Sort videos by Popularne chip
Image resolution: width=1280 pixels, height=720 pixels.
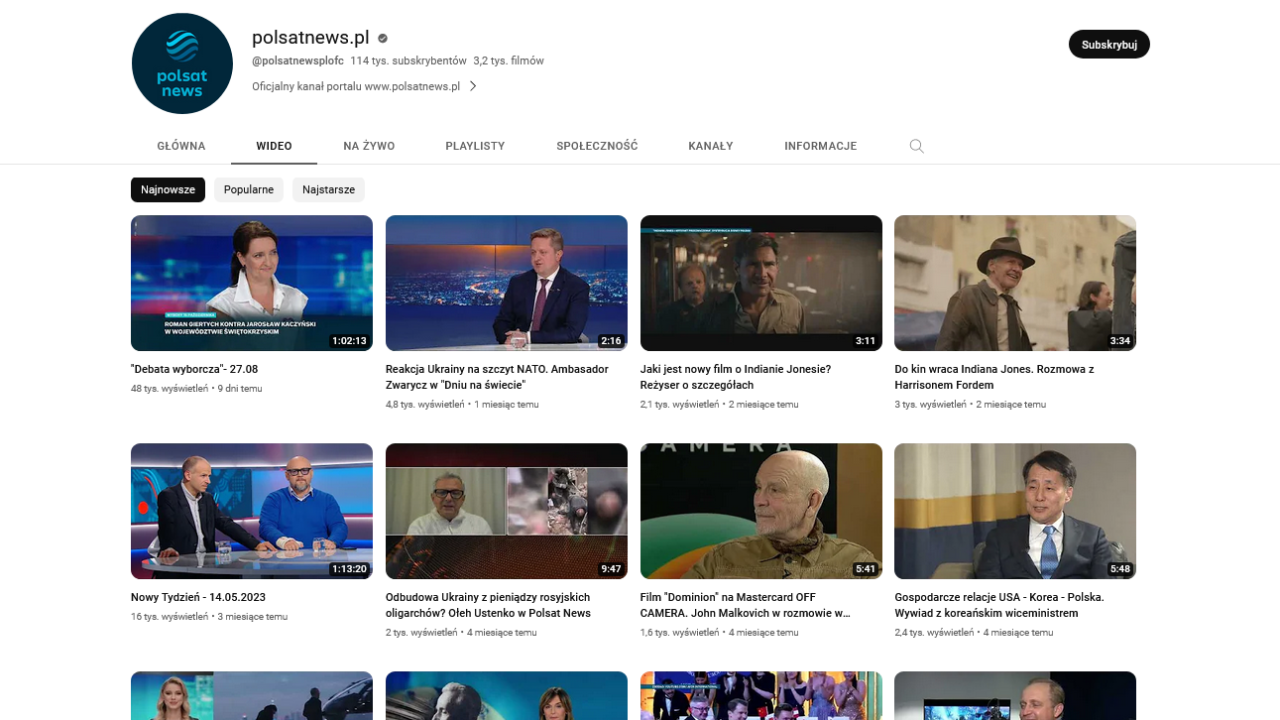249,190
